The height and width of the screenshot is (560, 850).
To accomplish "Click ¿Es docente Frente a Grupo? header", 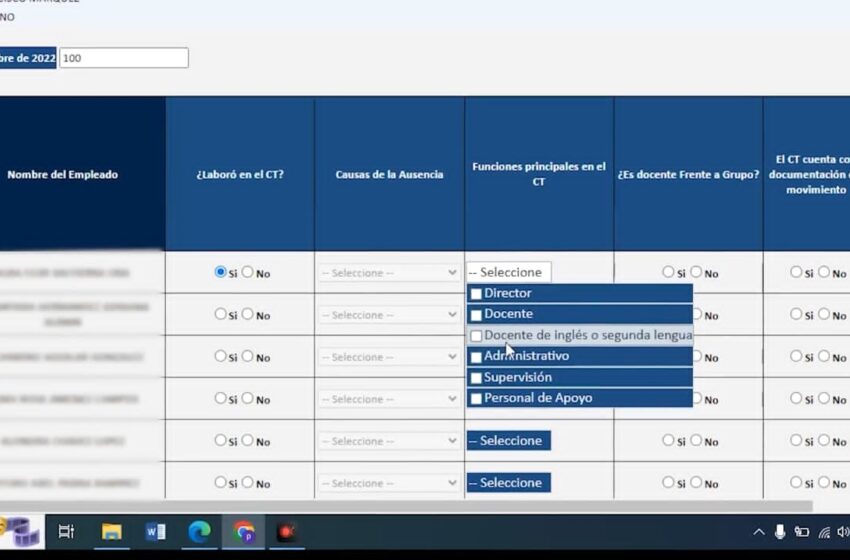I will coord(688,175).
